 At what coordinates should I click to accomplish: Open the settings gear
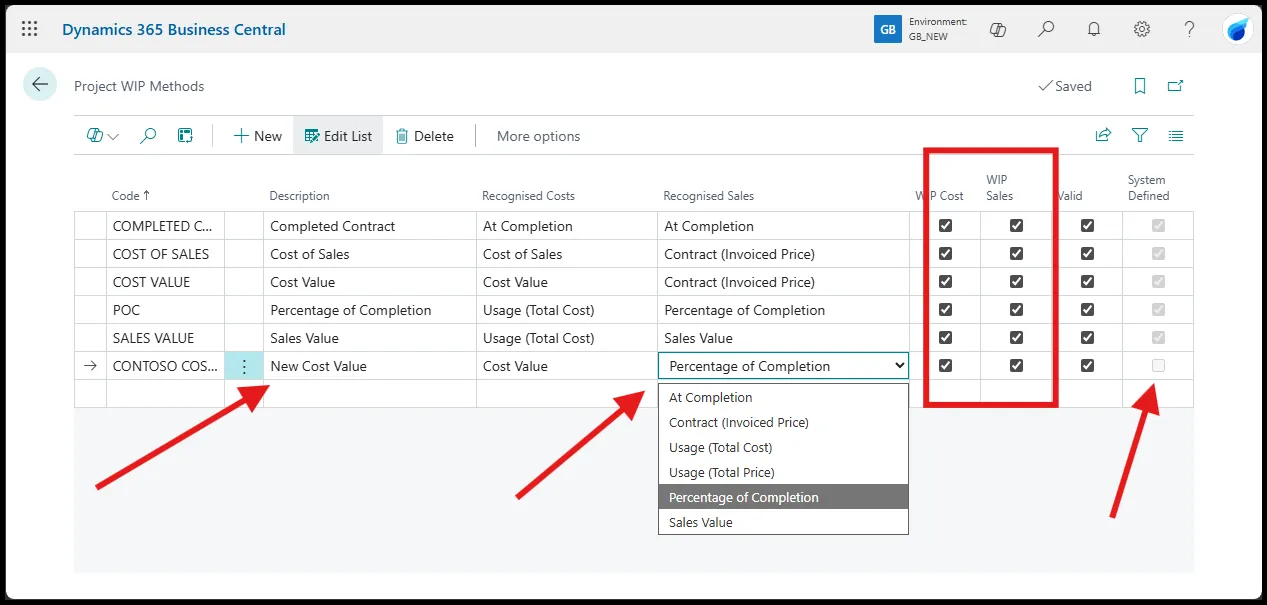pos(1142,29)
